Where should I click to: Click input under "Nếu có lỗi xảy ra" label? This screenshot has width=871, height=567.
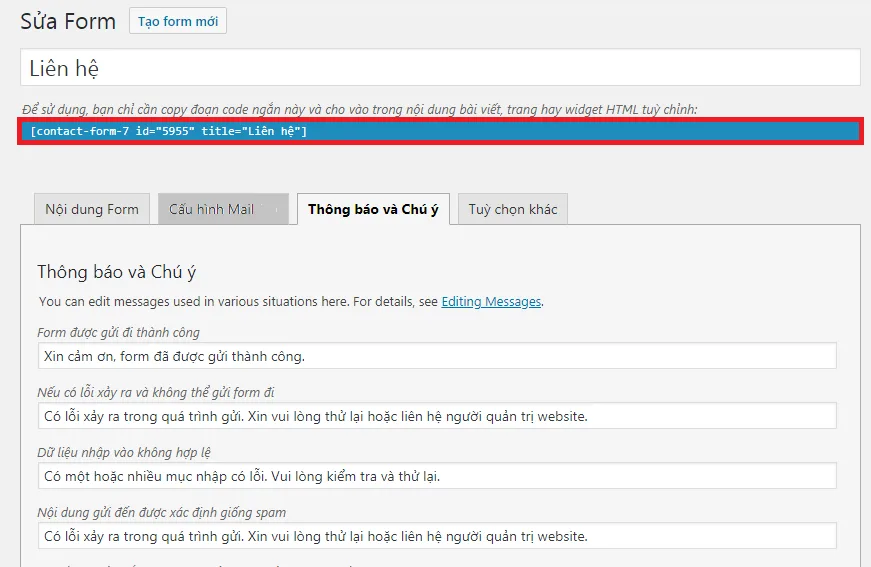437,416
